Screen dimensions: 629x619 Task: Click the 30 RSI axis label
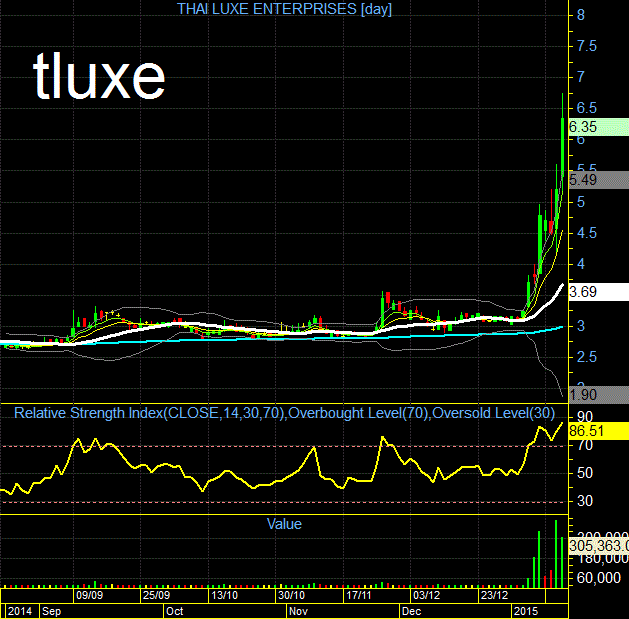[585, 501]
